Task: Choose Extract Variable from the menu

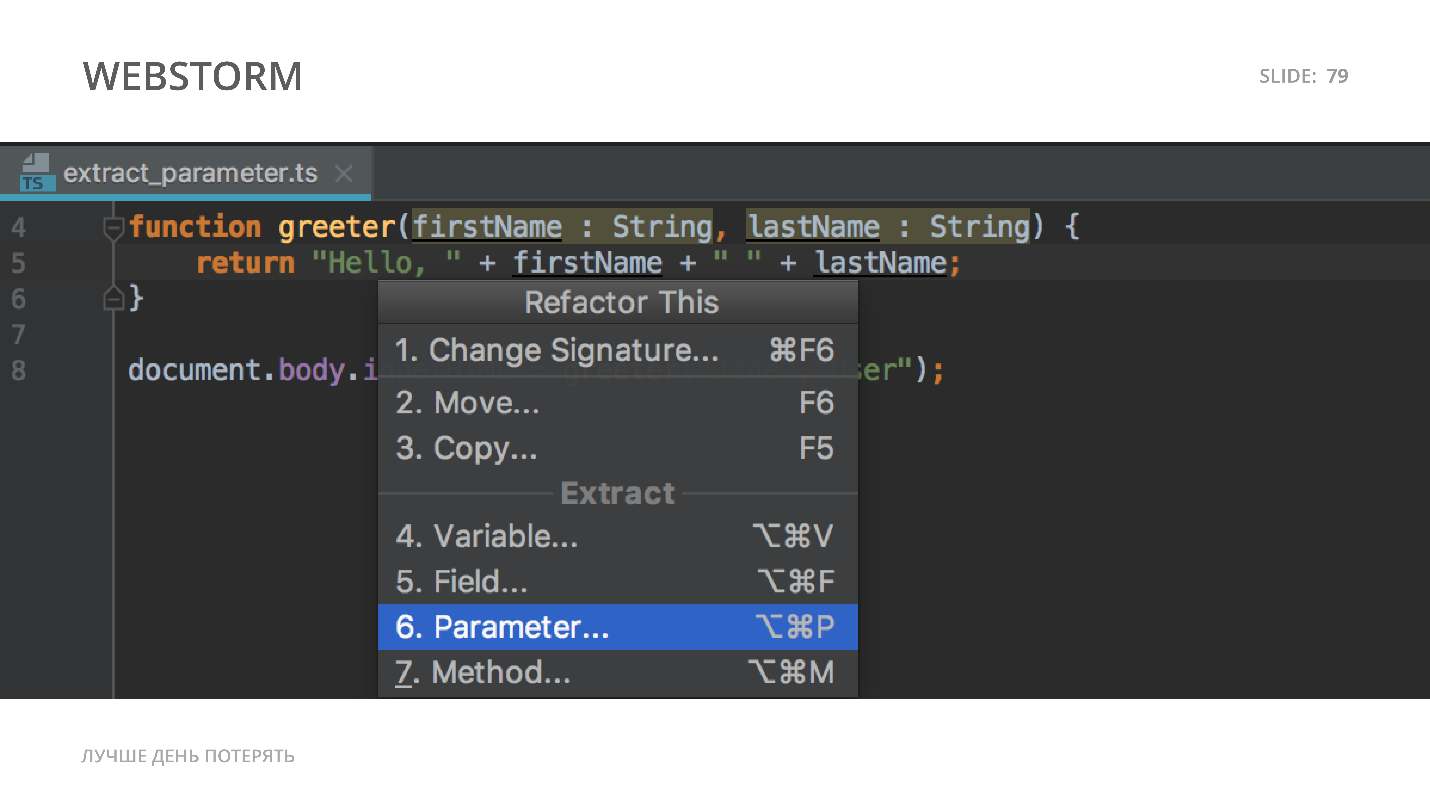Action: [x=487, y=537]
